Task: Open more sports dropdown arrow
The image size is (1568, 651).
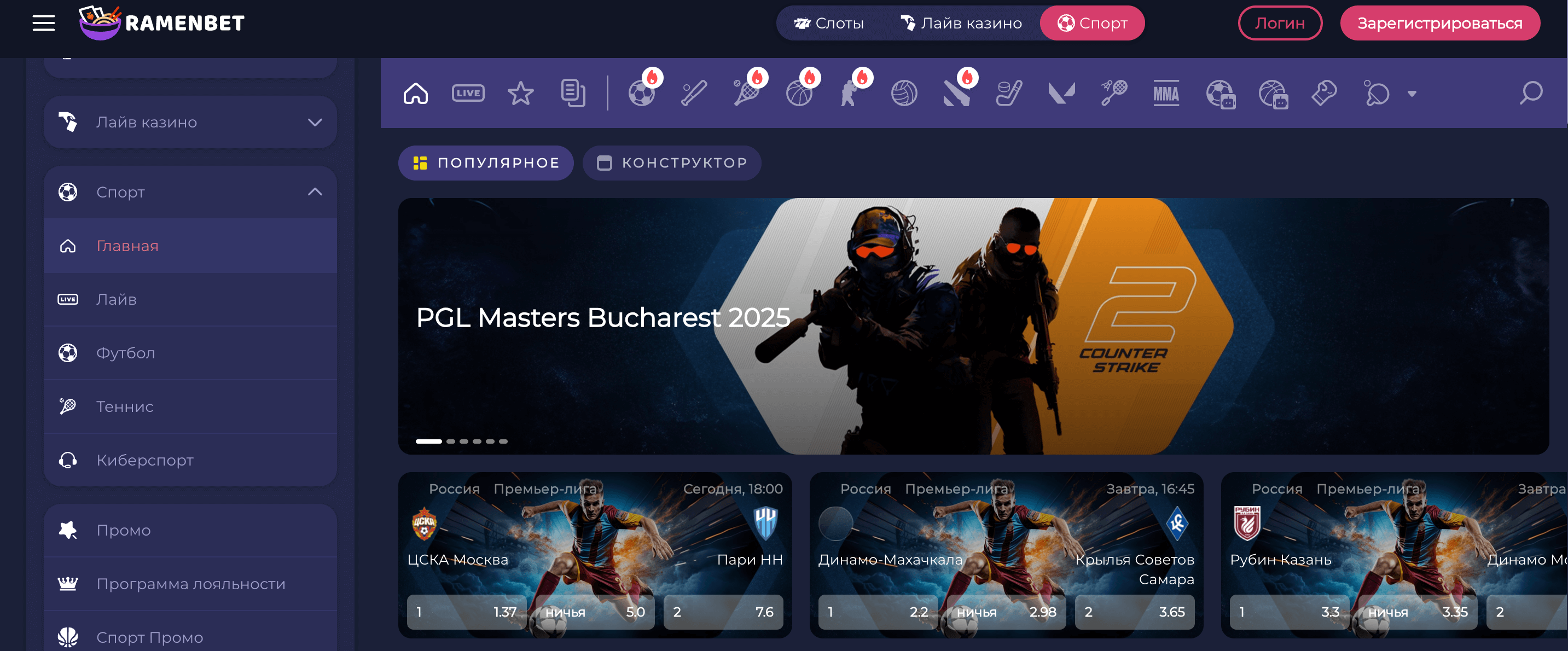Action: pyautogui.click(x=1412, y=94)
